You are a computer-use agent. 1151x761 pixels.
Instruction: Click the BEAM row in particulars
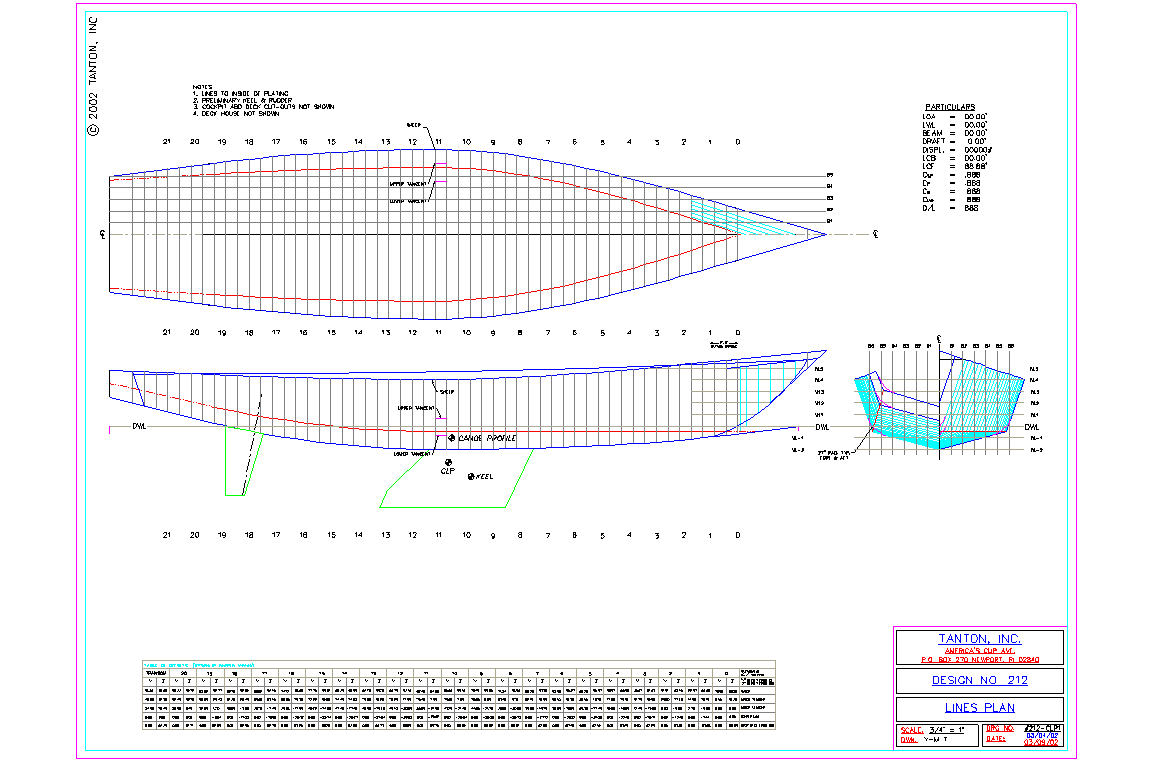click(955, 133)
